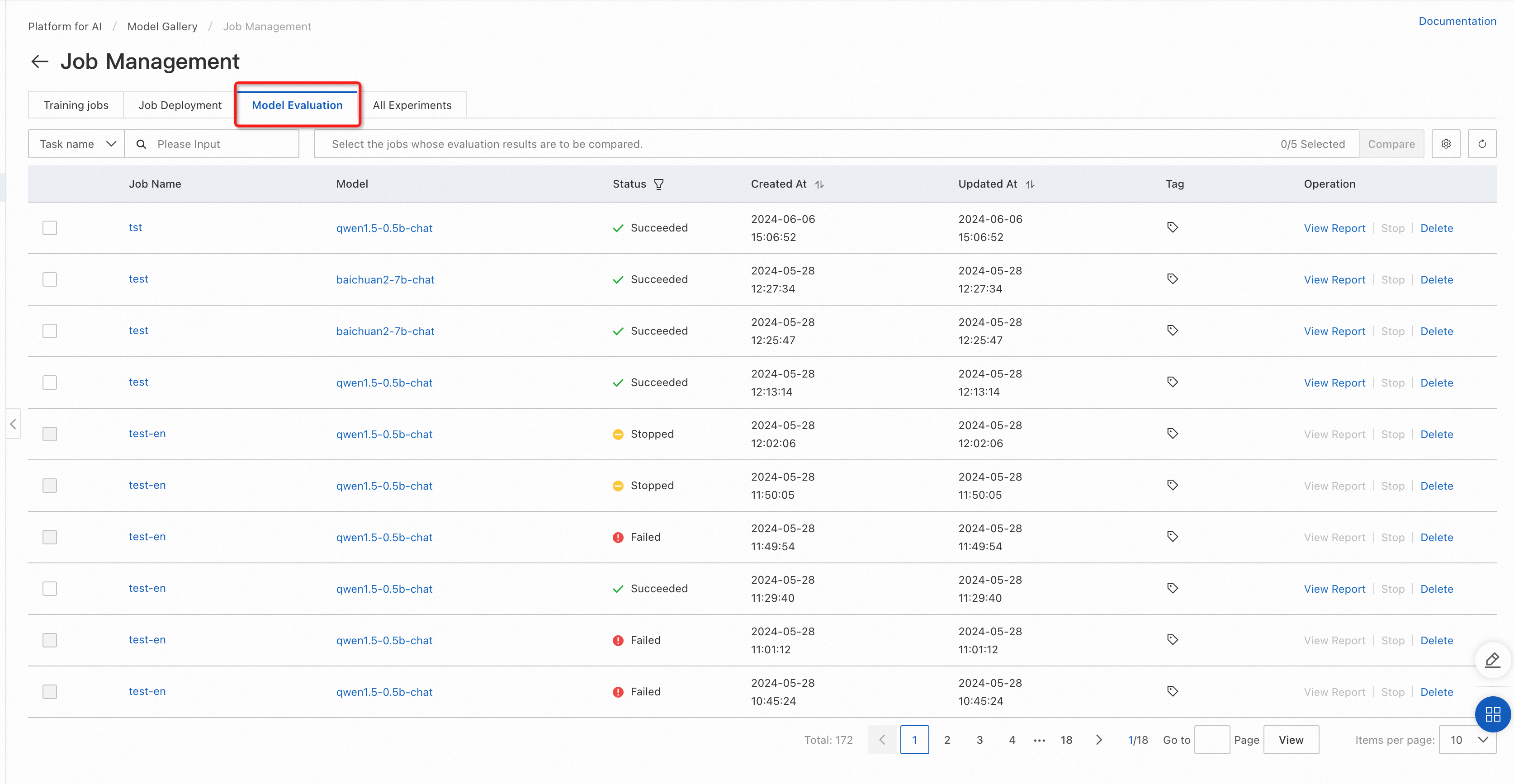Open Platform for AI breadcrumb
Viewport: 1514px width, 784px height.
[x=65, y=26]
